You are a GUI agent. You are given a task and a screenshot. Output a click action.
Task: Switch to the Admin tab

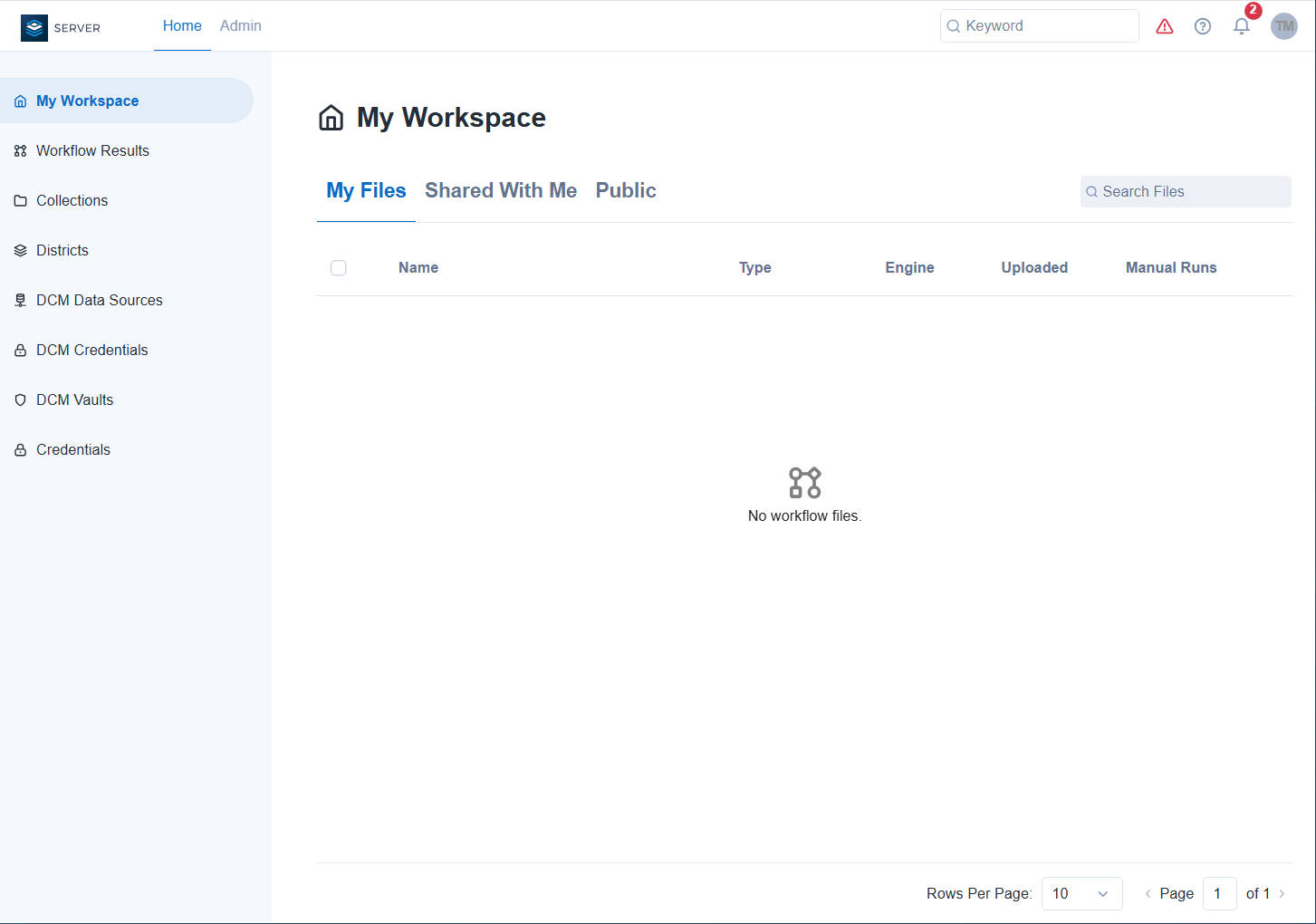(241, 26)
